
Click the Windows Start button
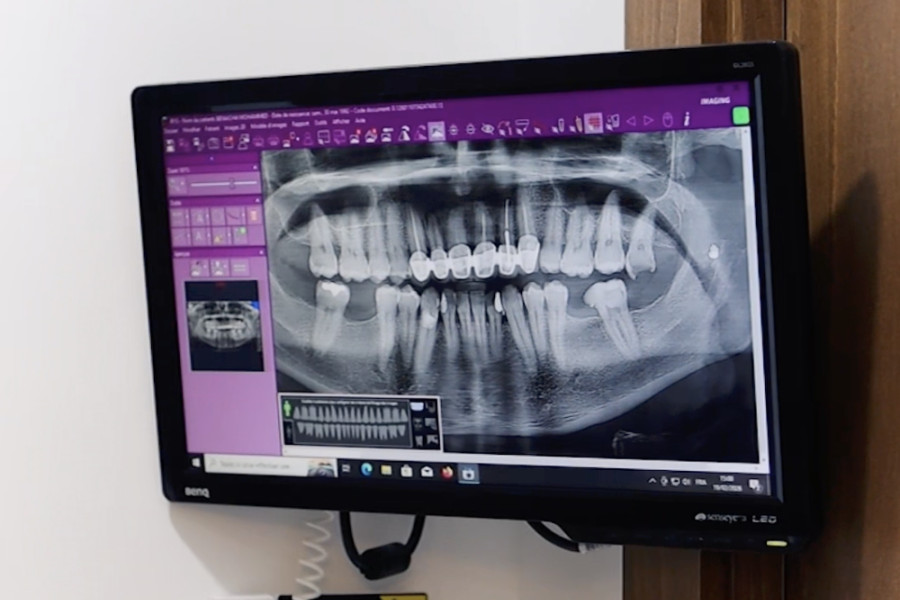196,462
